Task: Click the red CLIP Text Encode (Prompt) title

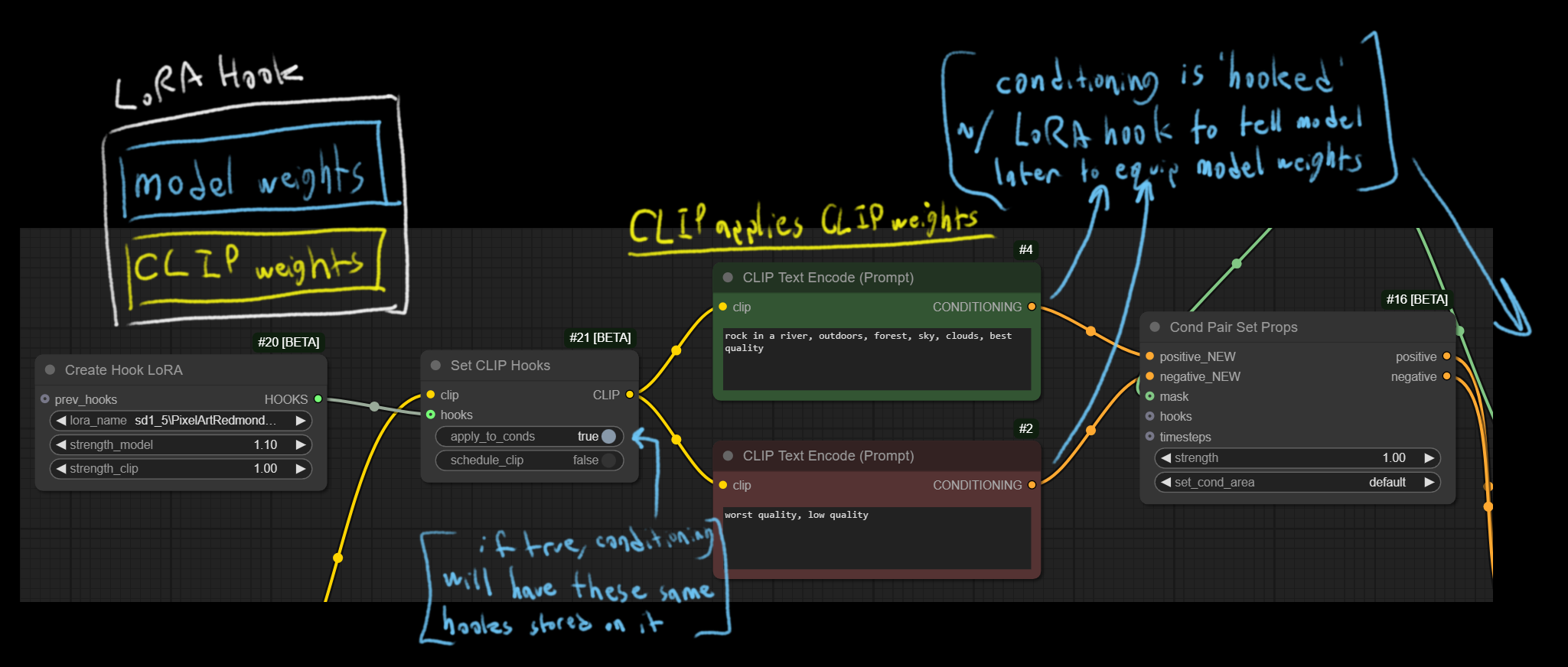Action: pyautogui.click(x=828, y=456)
